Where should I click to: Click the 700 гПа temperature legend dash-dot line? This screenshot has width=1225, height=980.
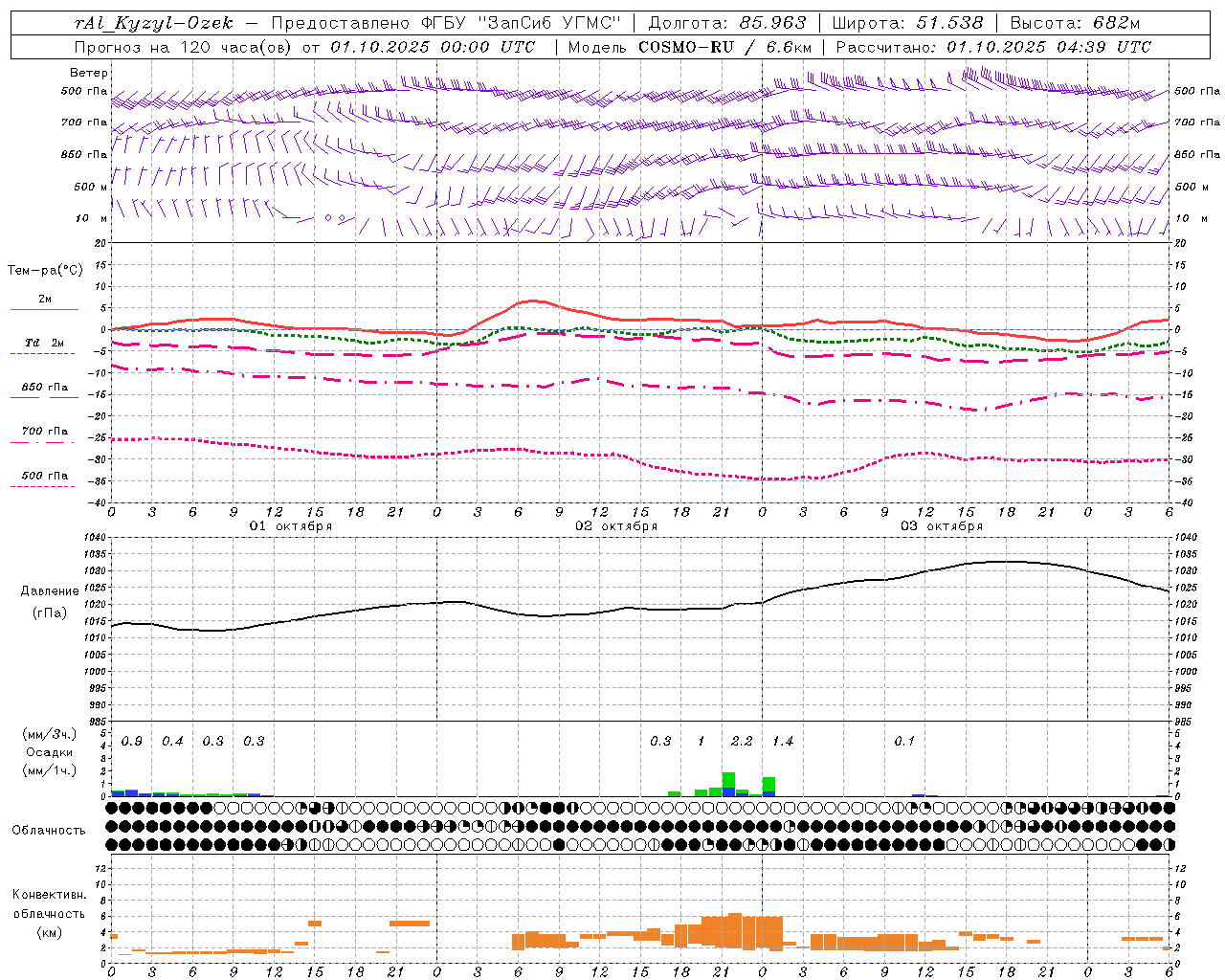click(44, 442)
